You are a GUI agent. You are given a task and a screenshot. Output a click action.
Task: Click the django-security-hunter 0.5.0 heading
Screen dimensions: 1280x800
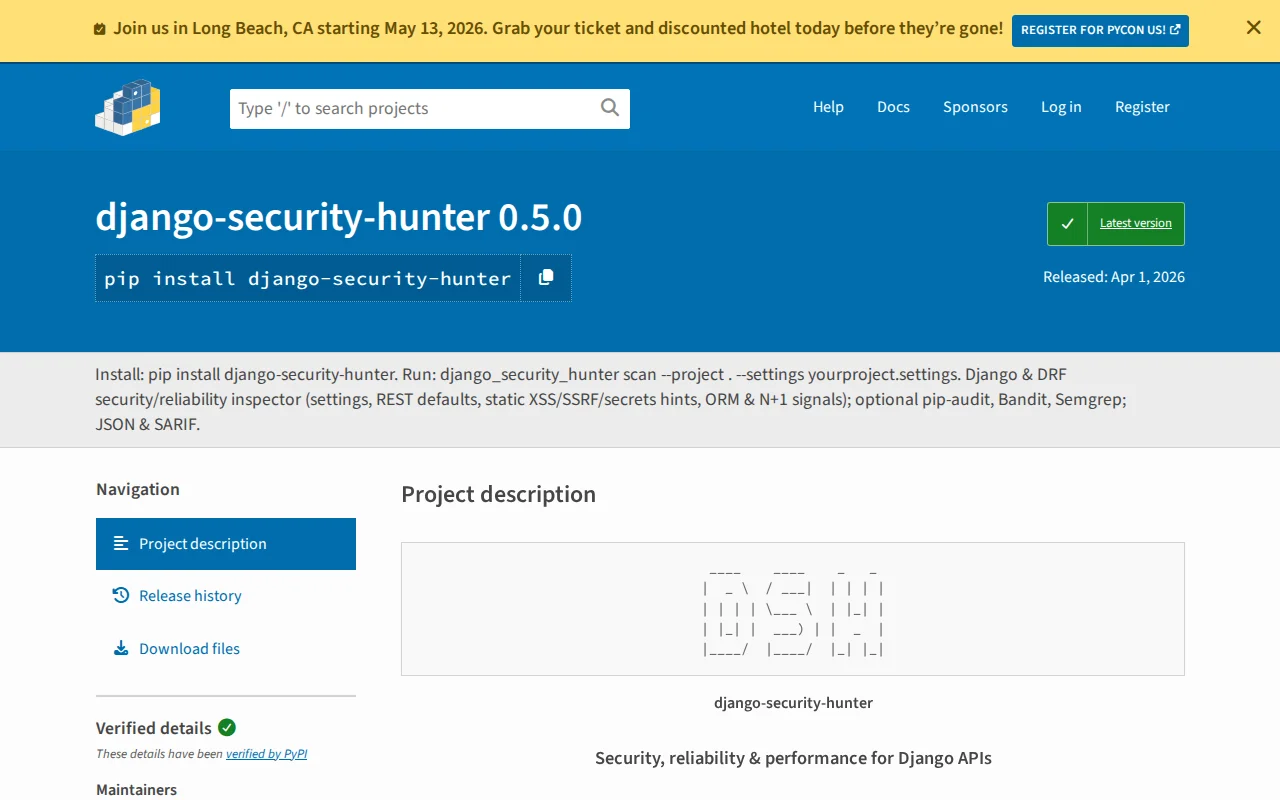coord(338,217)
